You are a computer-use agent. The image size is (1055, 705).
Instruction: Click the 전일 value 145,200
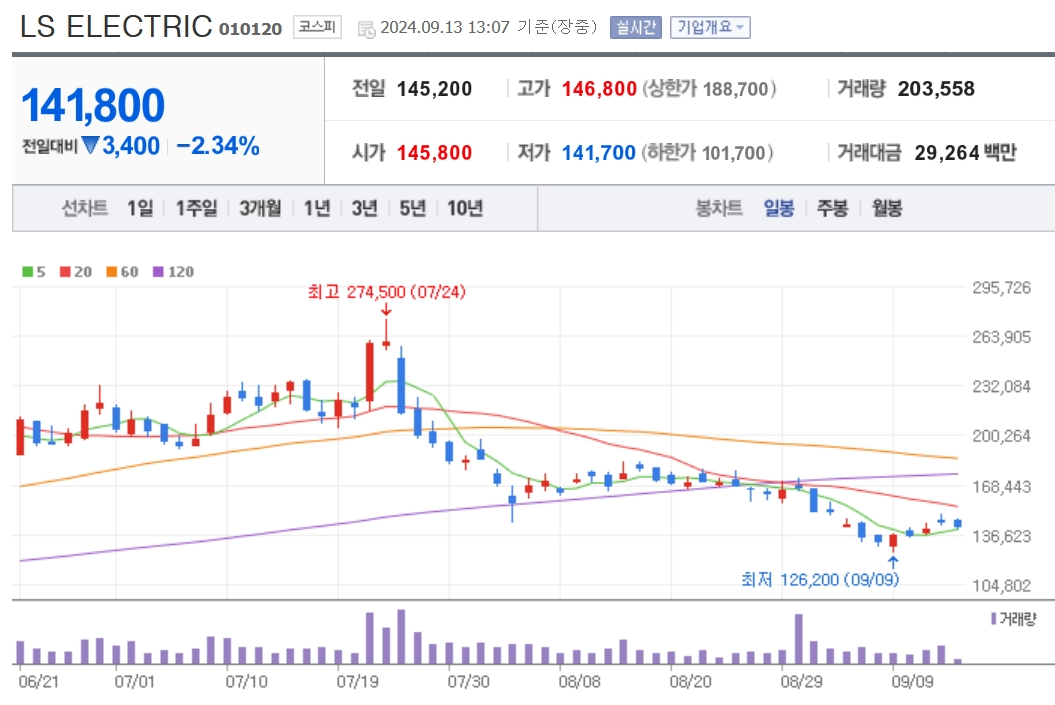(434, 89)
